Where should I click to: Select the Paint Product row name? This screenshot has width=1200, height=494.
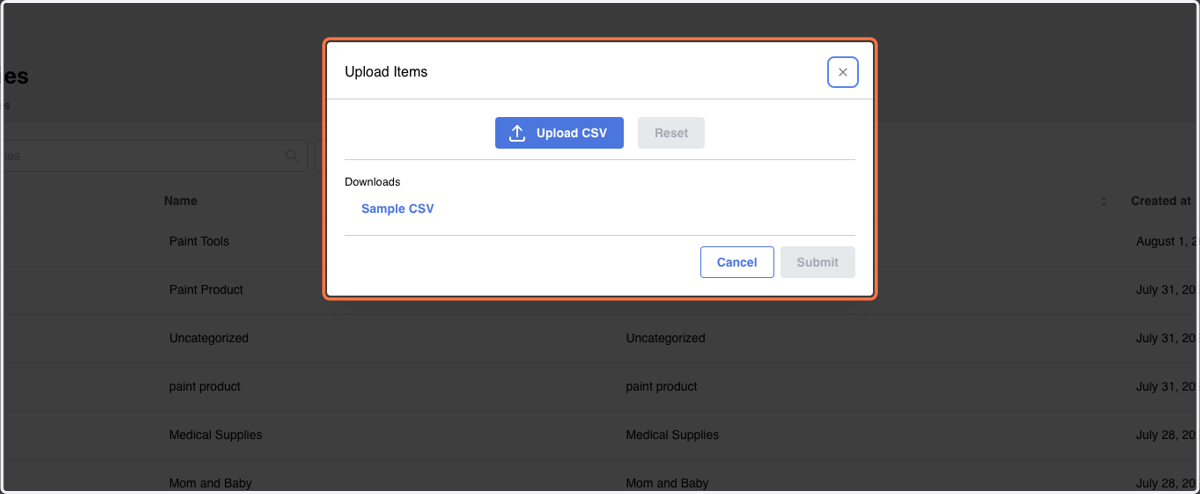(x=206, y=289)
